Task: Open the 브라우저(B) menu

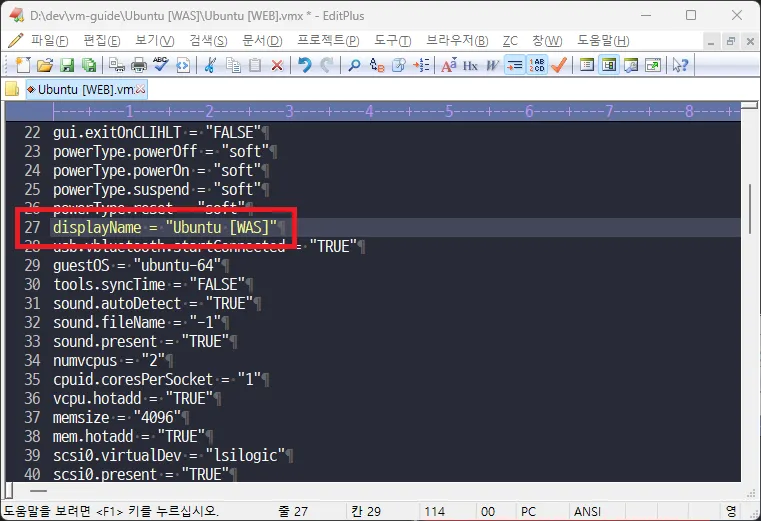Action: coord(457,40)
